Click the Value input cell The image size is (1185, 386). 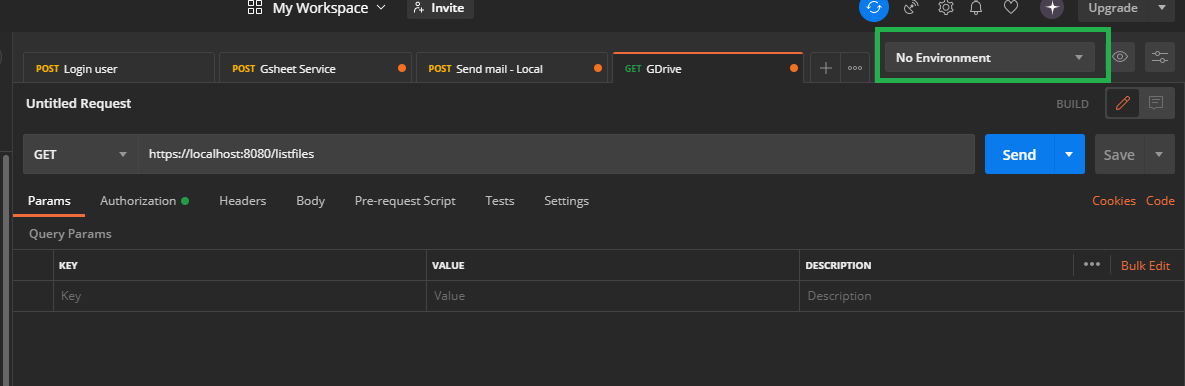(x=613, y=296)
